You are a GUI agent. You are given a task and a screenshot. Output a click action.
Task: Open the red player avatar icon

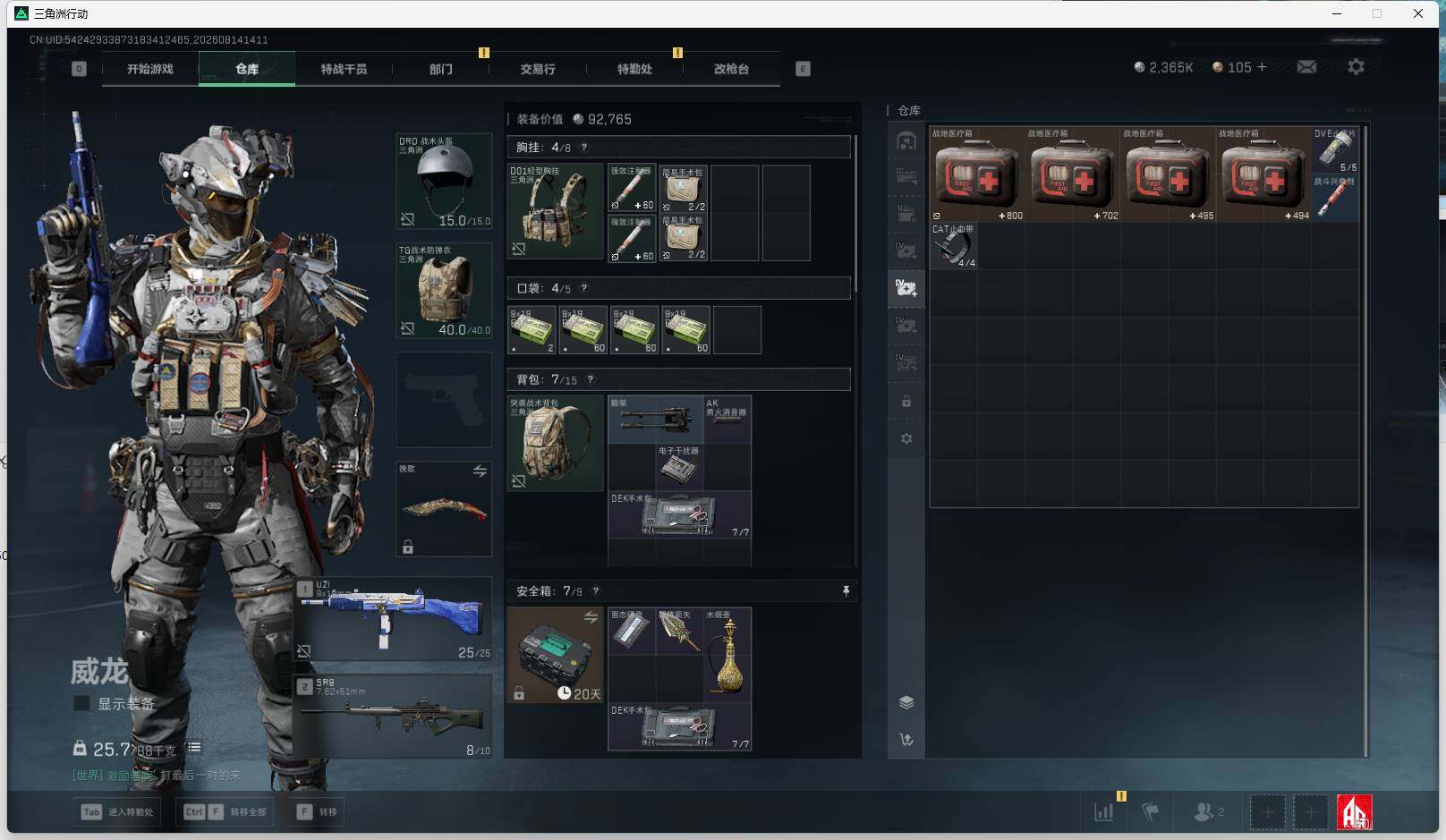1355,812
